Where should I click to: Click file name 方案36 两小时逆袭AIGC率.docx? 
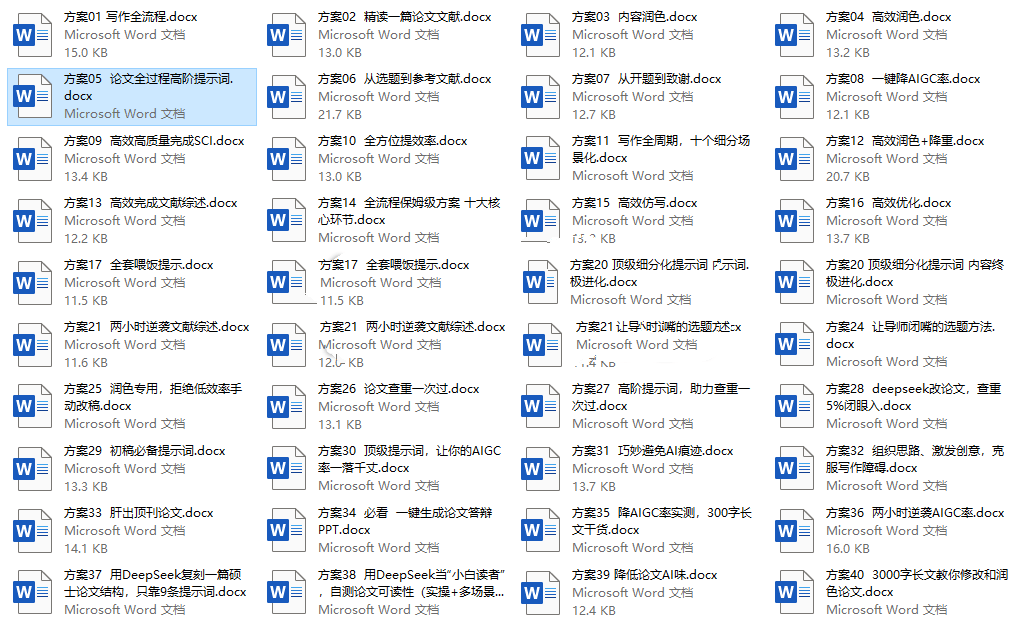point(915,513)
